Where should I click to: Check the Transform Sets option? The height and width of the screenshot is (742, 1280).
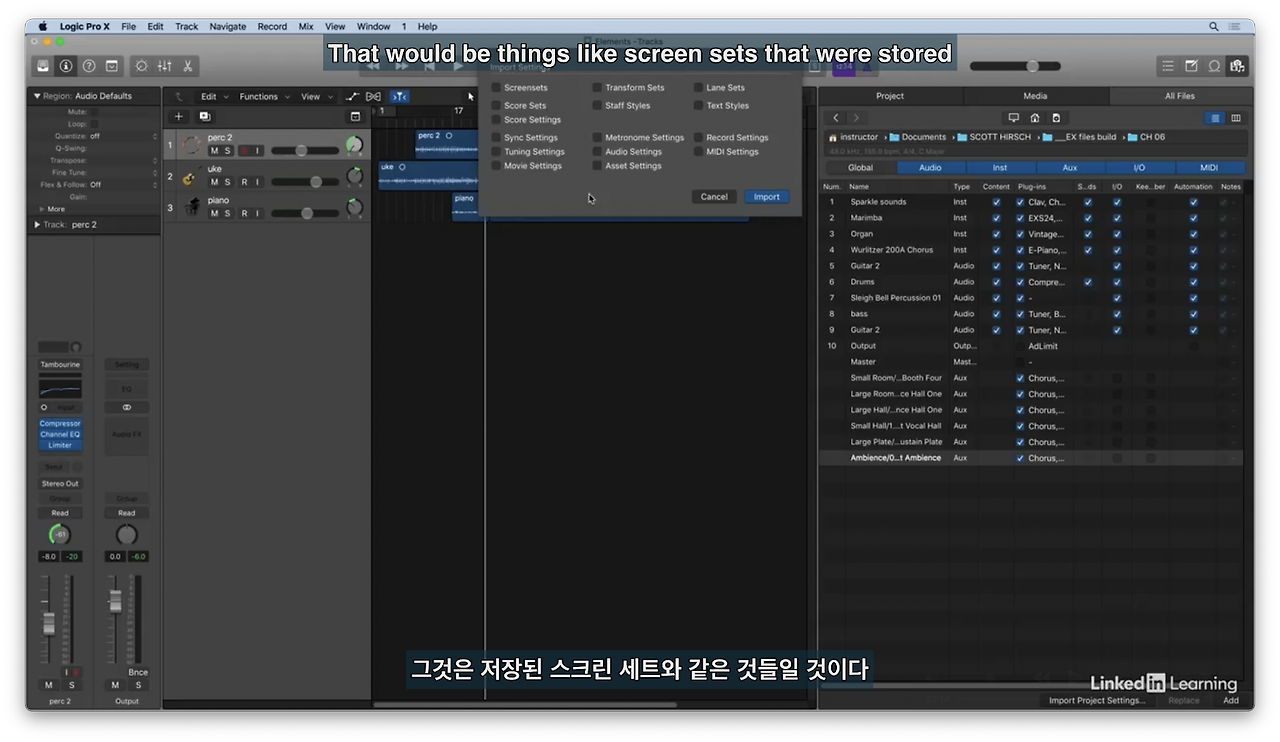[x=597, y=88]
